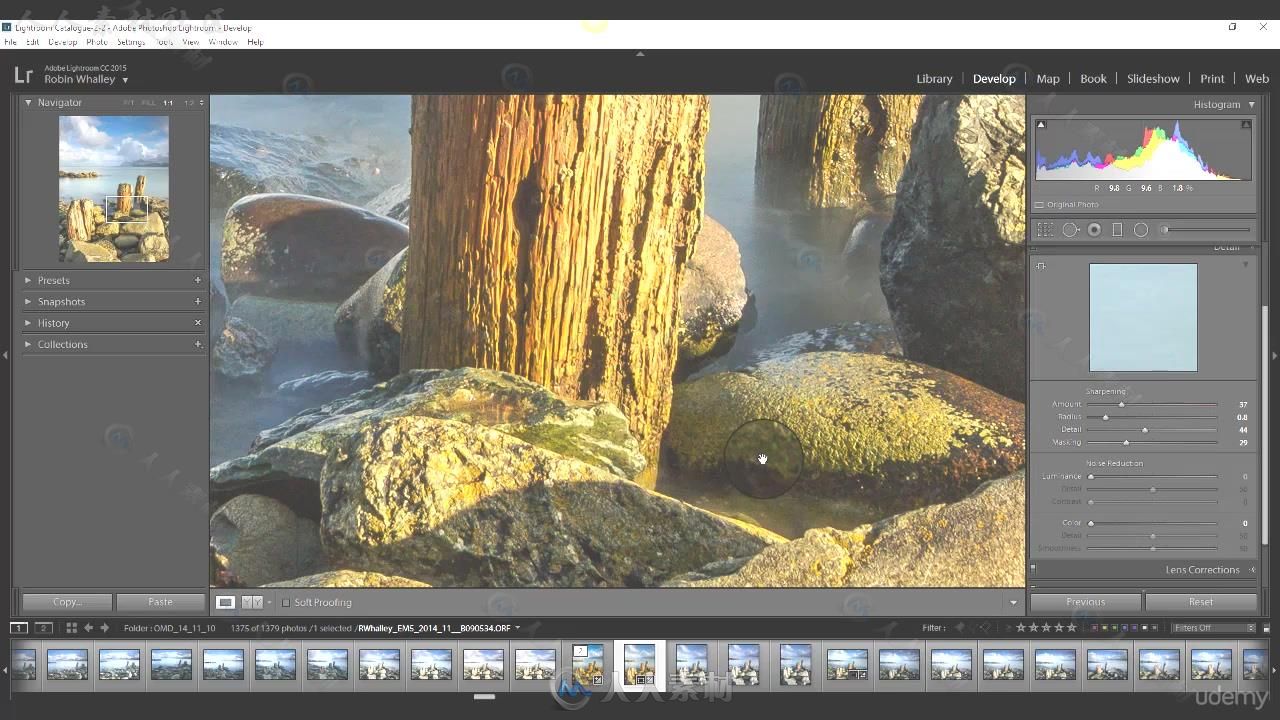Expand the History panel
Screen dimensions: 1280x720
[28, 323]
